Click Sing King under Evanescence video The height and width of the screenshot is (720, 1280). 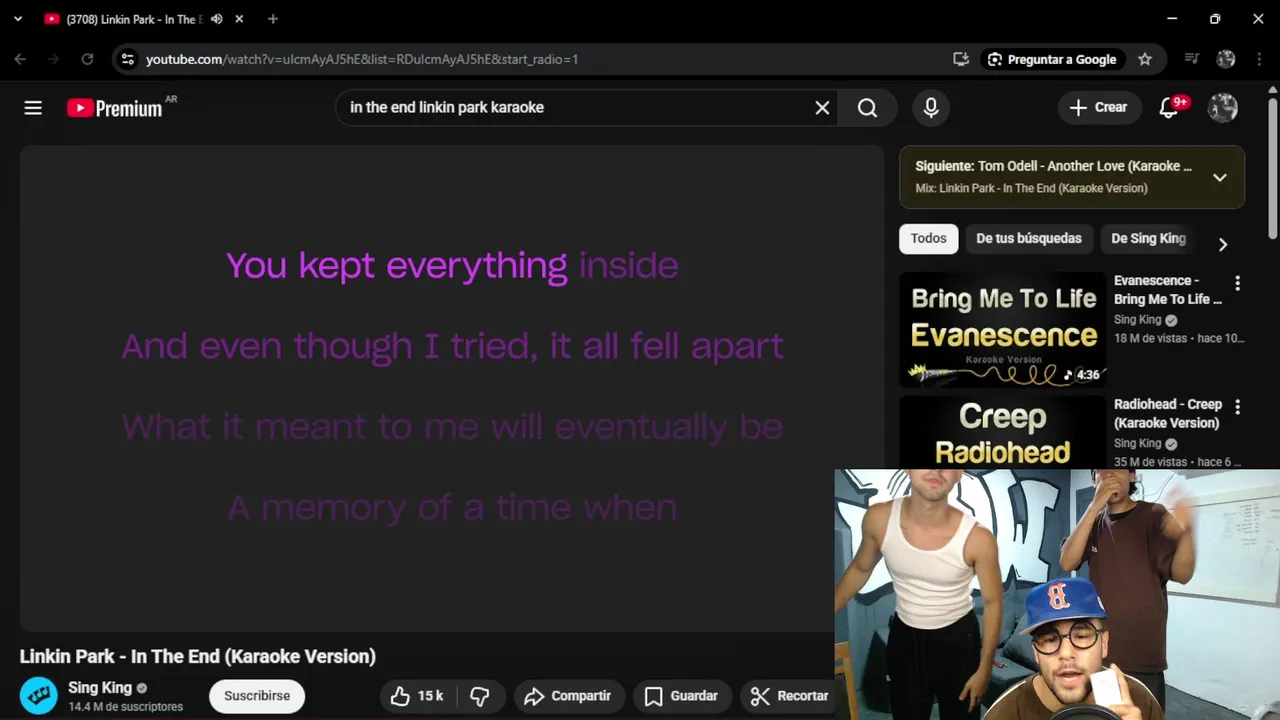(x=1138, y=320)
